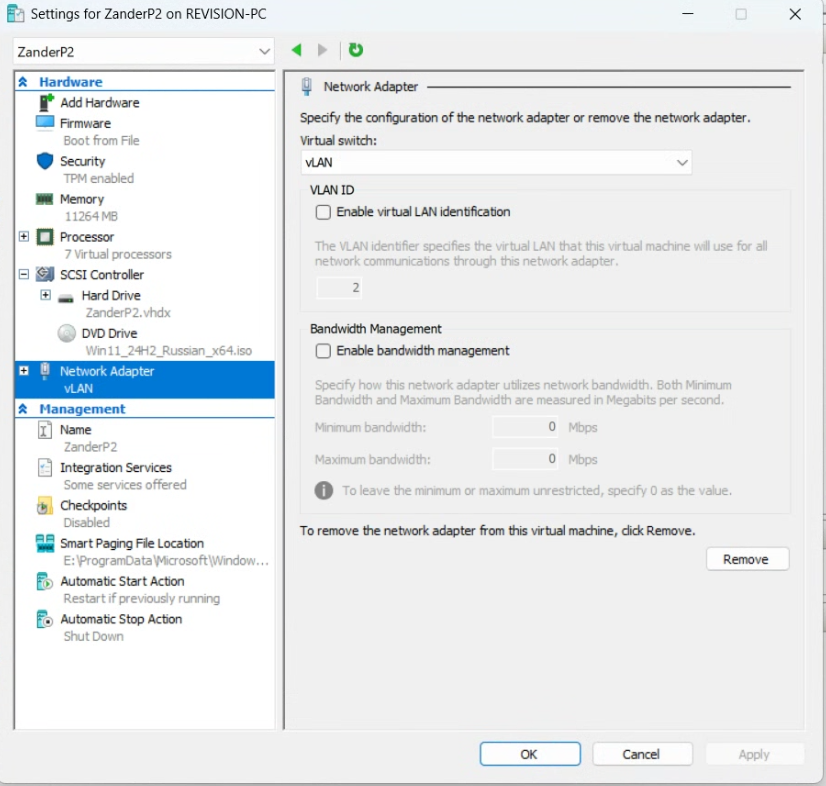Select Checkpoints settings item

coord(94,506)
